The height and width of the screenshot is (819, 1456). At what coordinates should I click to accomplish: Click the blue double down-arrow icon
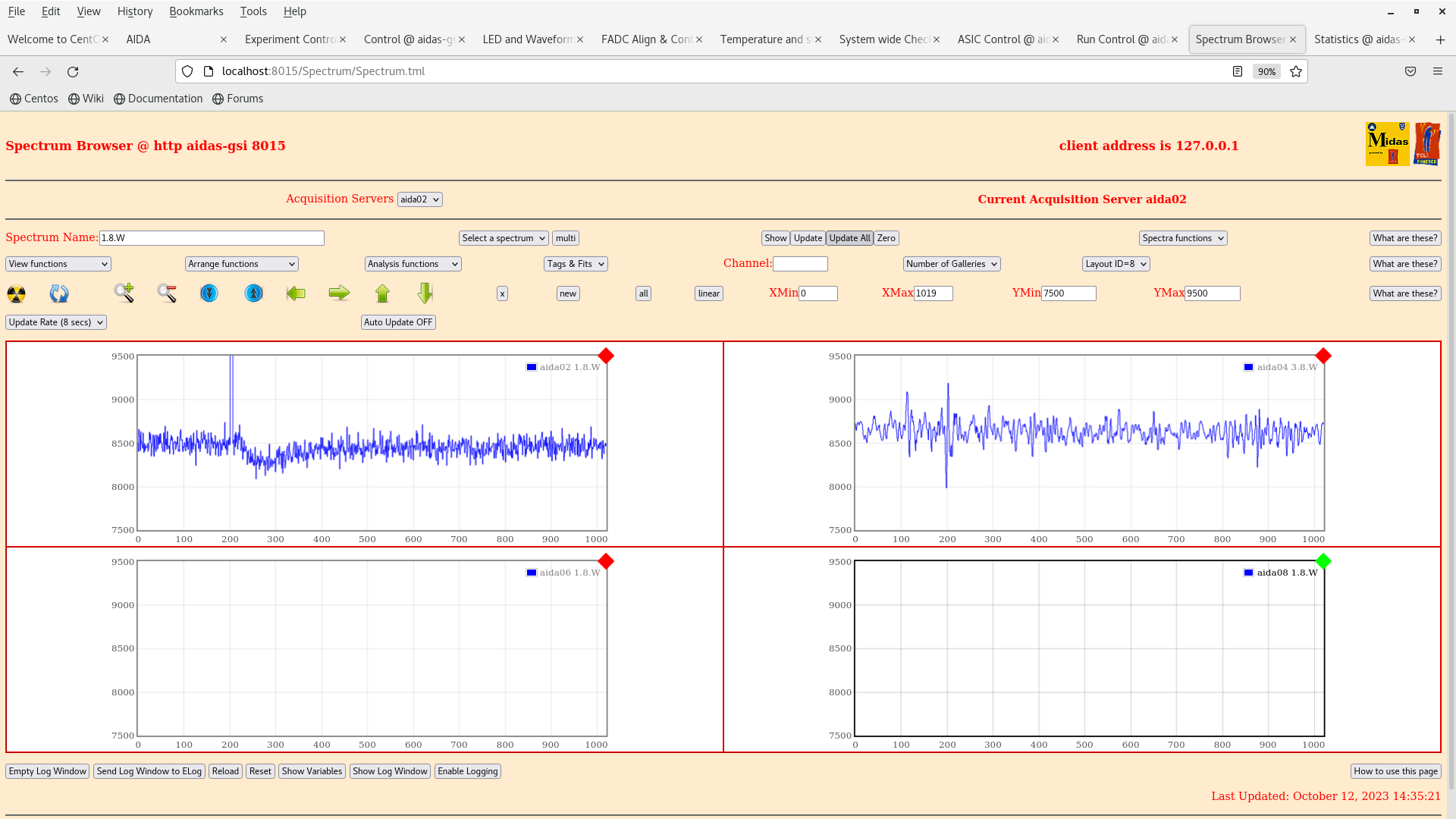click(x=209, y=293)
